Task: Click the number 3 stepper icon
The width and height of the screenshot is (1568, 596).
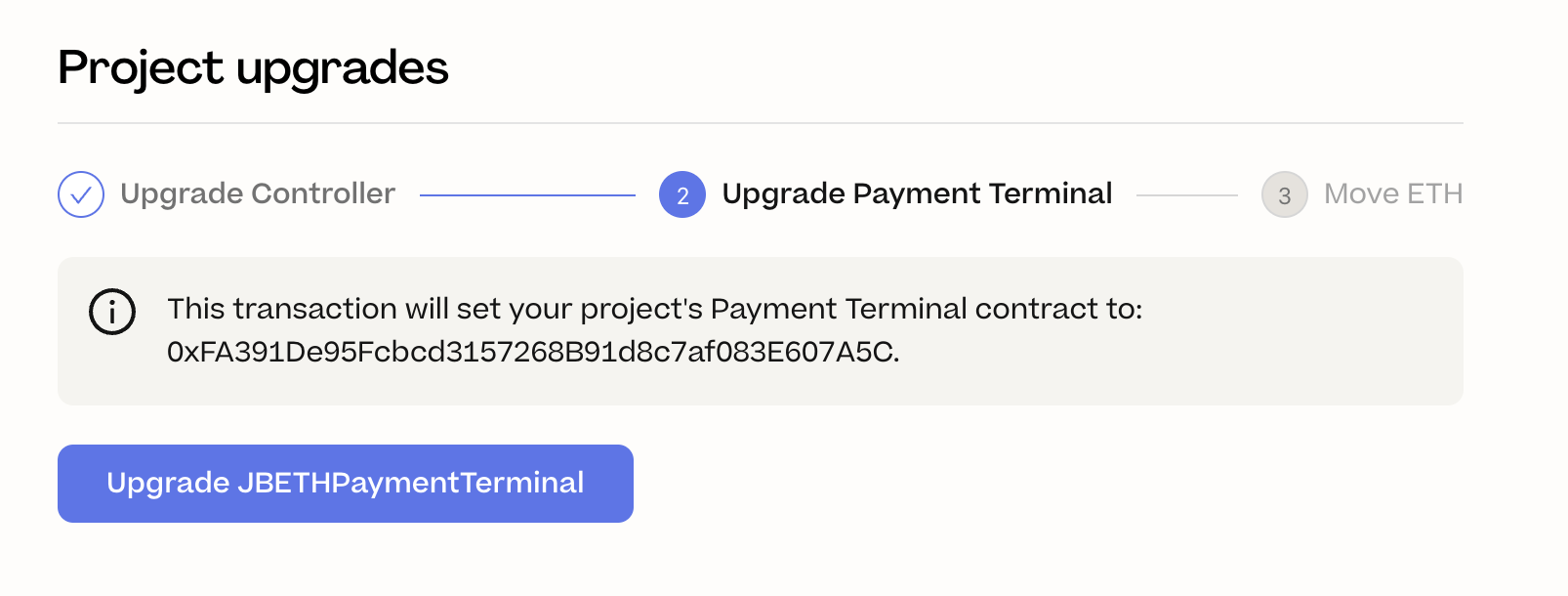Action: click(1285, 194)
